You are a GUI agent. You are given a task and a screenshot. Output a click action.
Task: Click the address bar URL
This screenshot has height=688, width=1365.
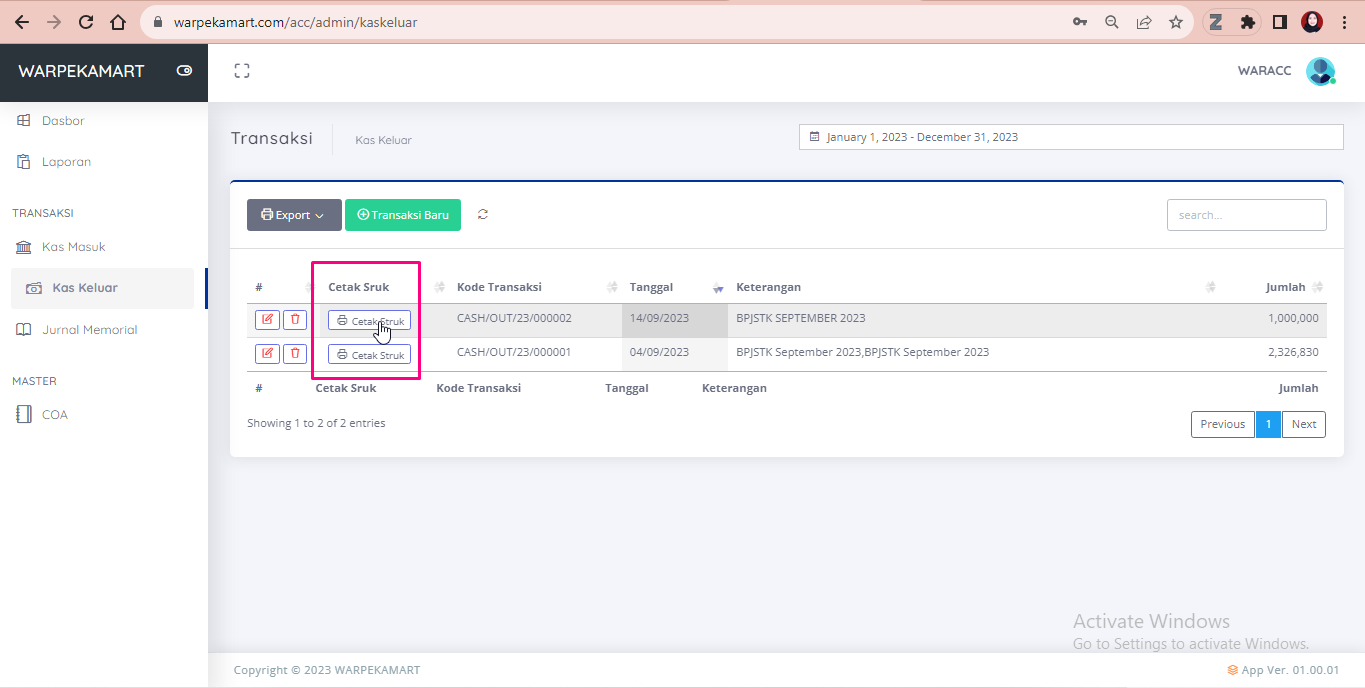295,22
